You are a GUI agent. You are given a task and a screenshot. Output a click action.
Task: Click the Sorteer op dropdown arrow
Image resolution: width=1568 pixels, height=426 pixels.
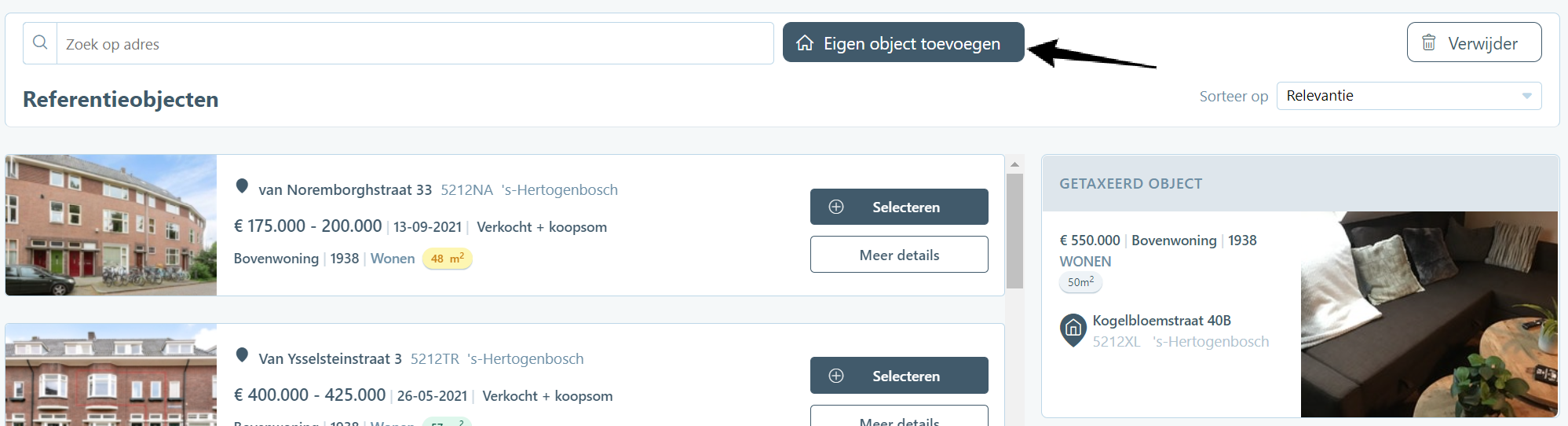[1526, 96]
